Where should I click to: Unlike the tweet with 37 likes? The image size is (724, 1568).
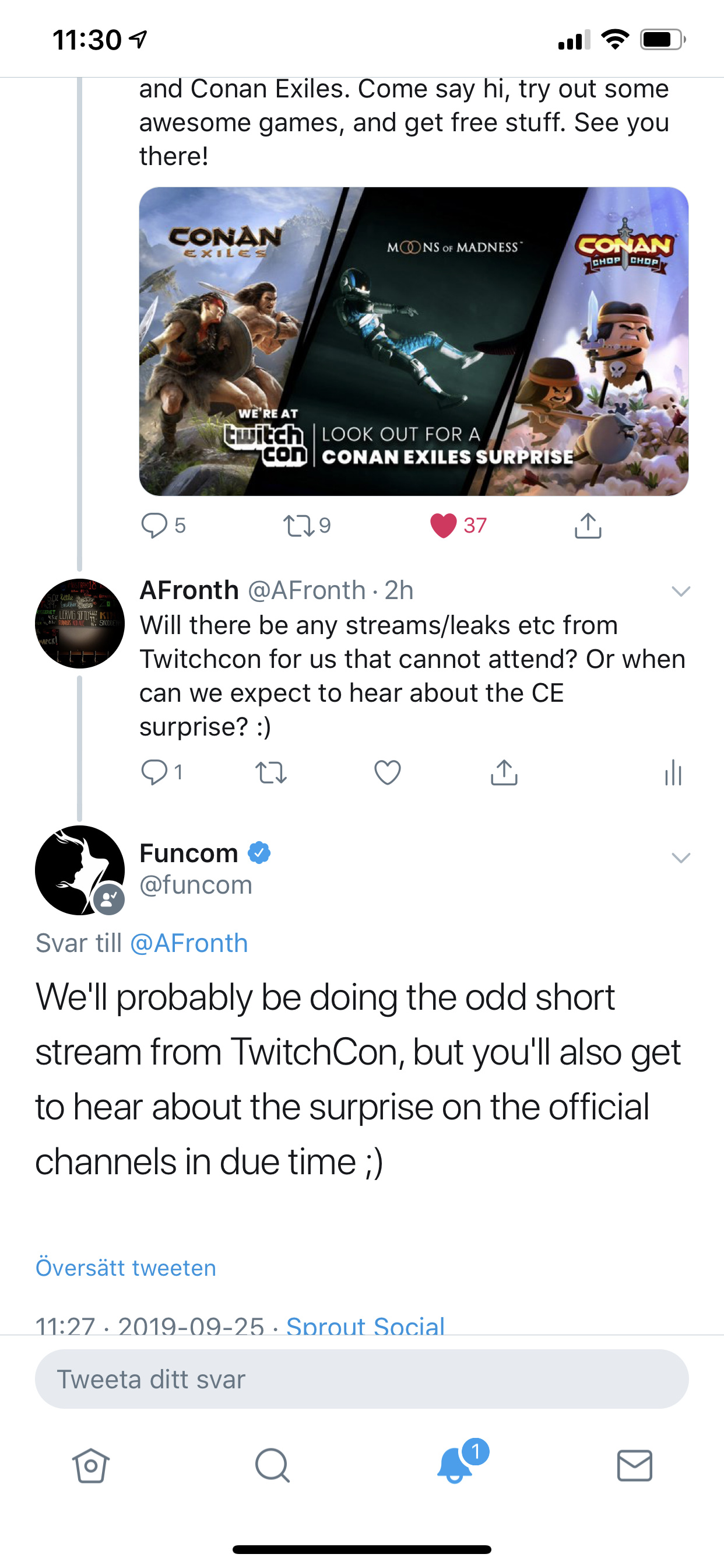[444, 526]
